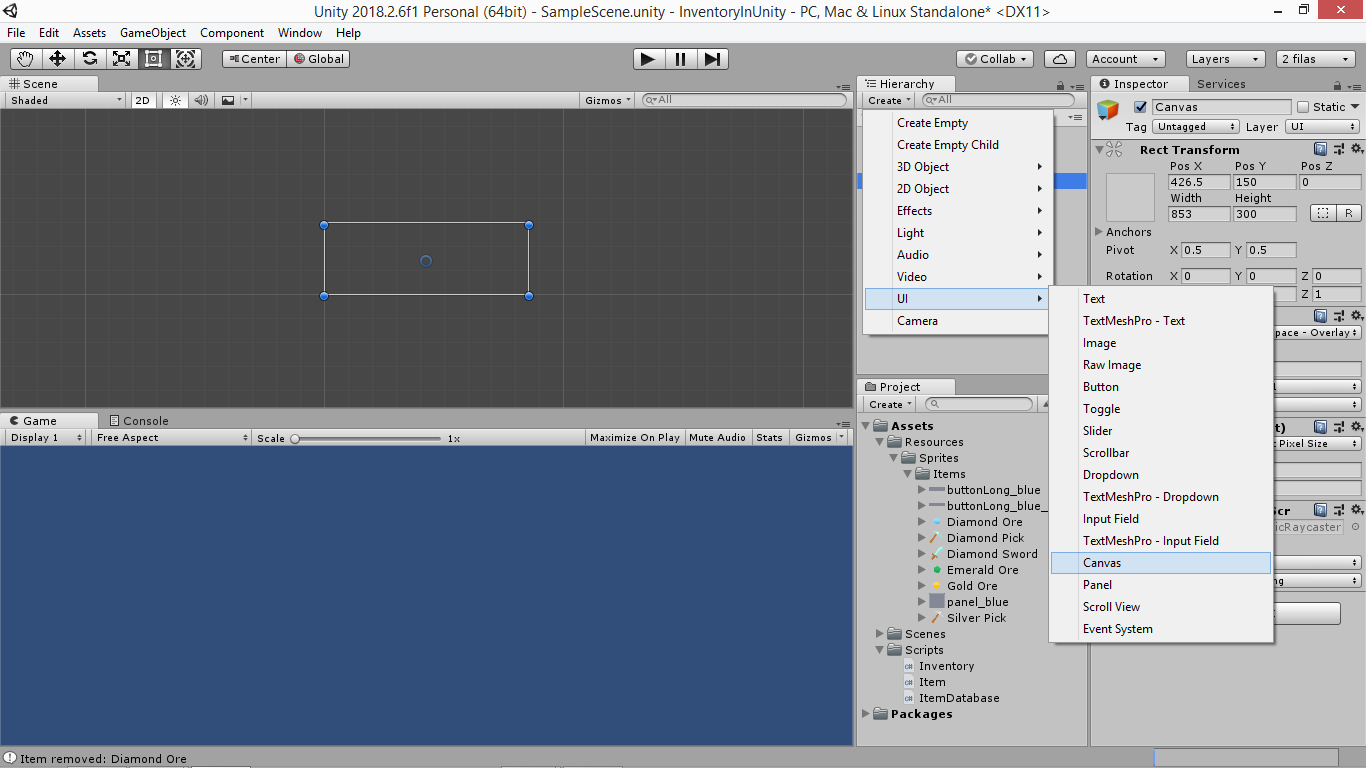The image size is (1366, 768).
Task: Open the anchor presets box
Action: click(1131, 198)
